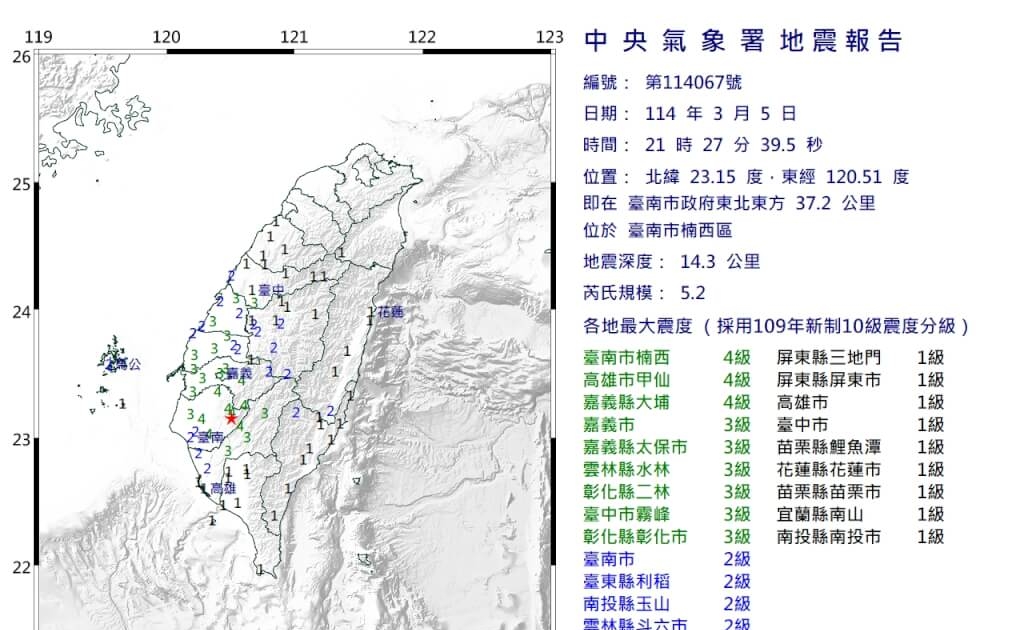
Task: Click the 嘉義縣大埔 intensity entry
Action: click(x=667, y=402)
